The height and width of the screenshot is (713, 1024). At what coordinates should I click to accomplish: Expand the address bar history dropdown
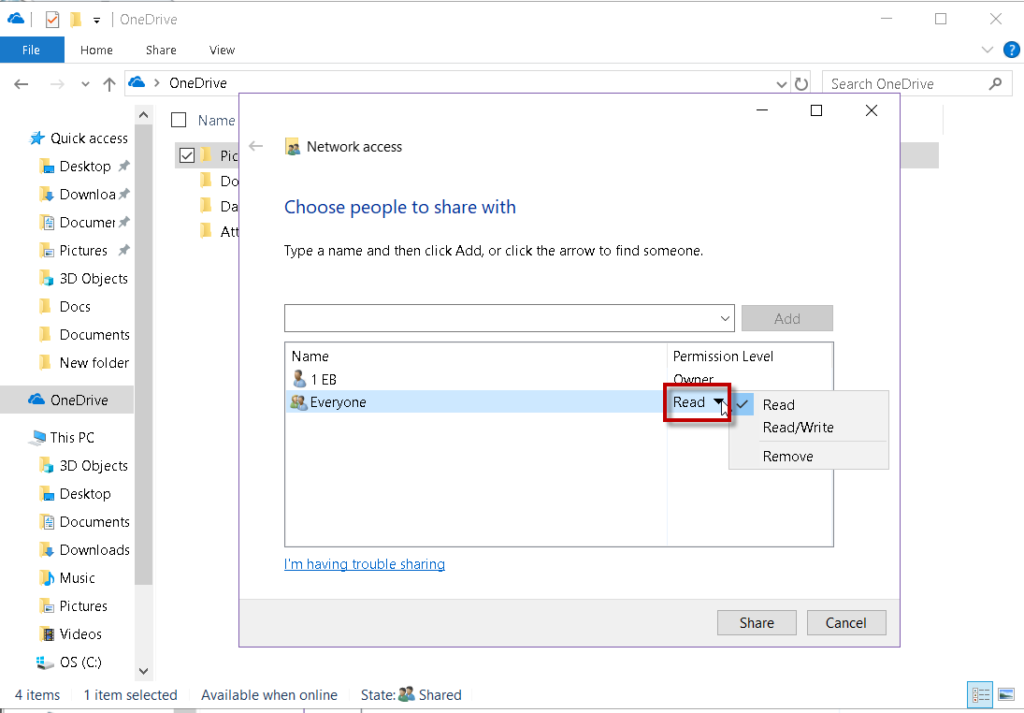tap(781, 84)
